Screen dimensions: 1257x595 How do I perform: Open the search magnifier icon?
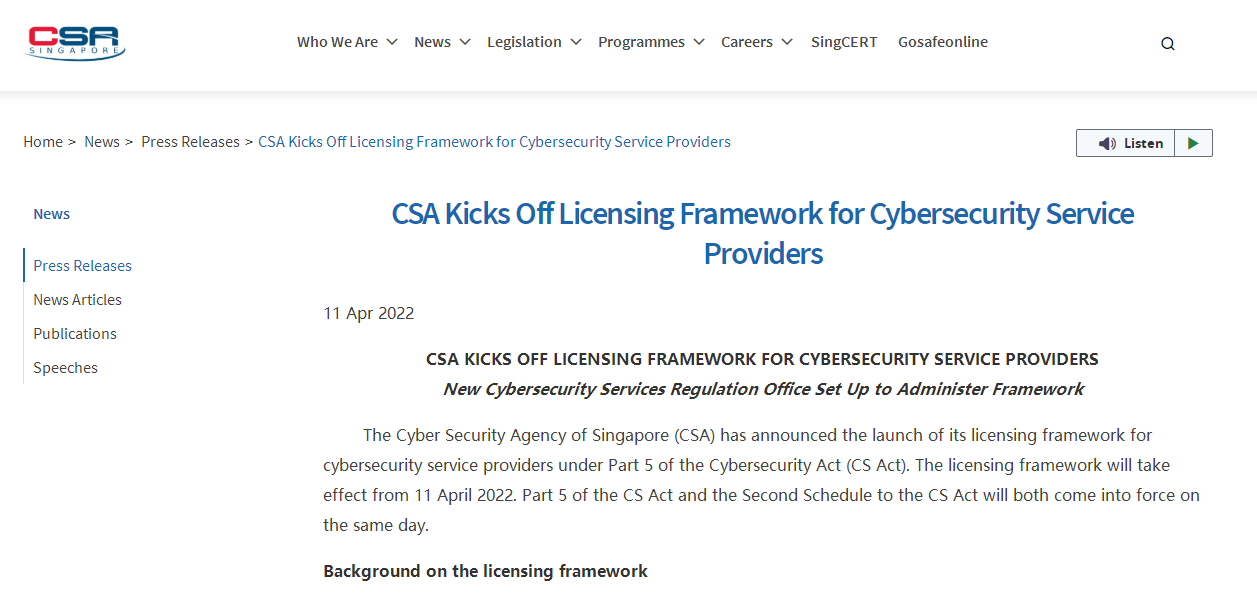1168,44
